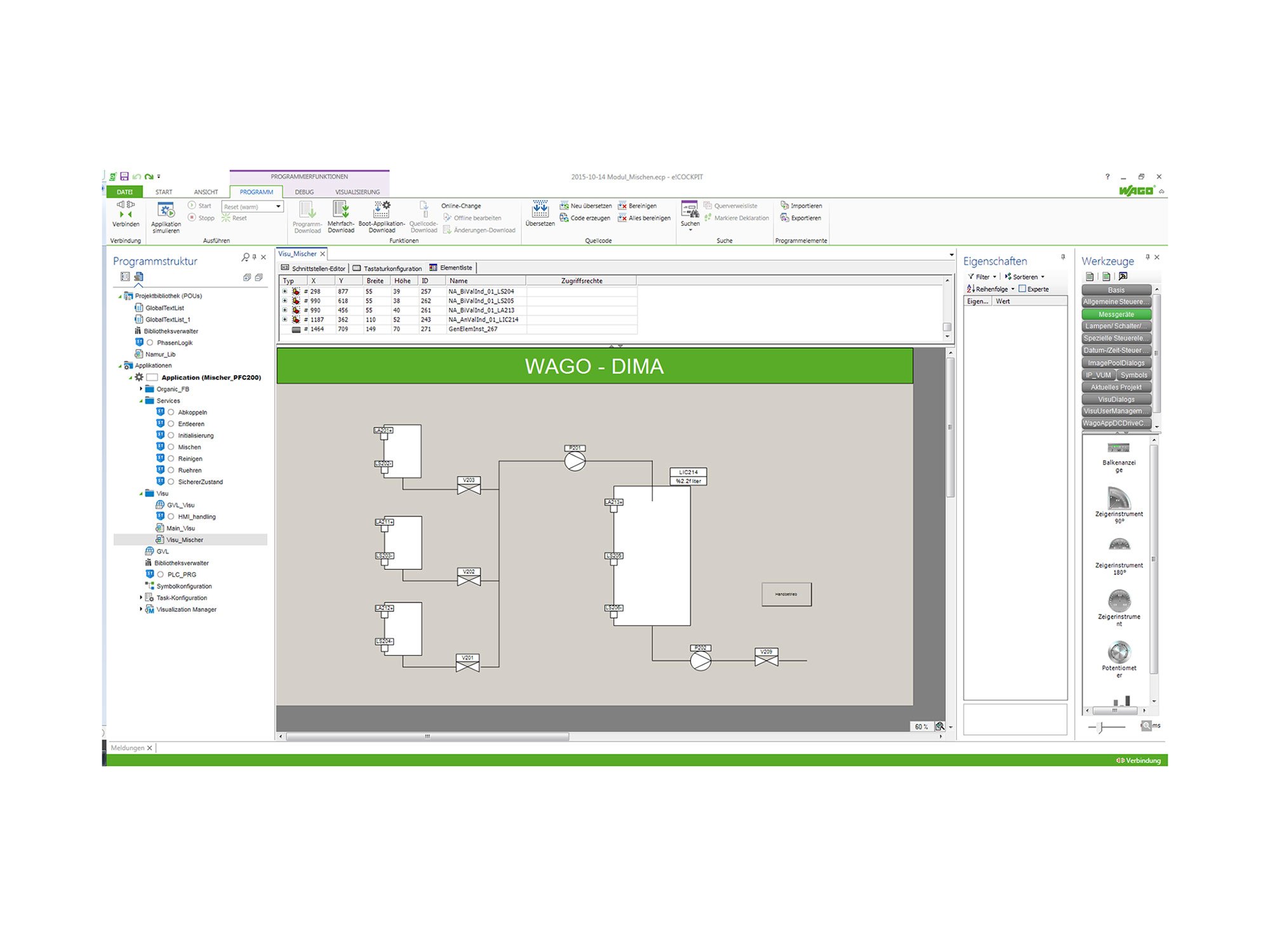The width and height of the screenshot is (1270, 952).
Task: Click the help question mark icon
Action: pos(1107,176)
